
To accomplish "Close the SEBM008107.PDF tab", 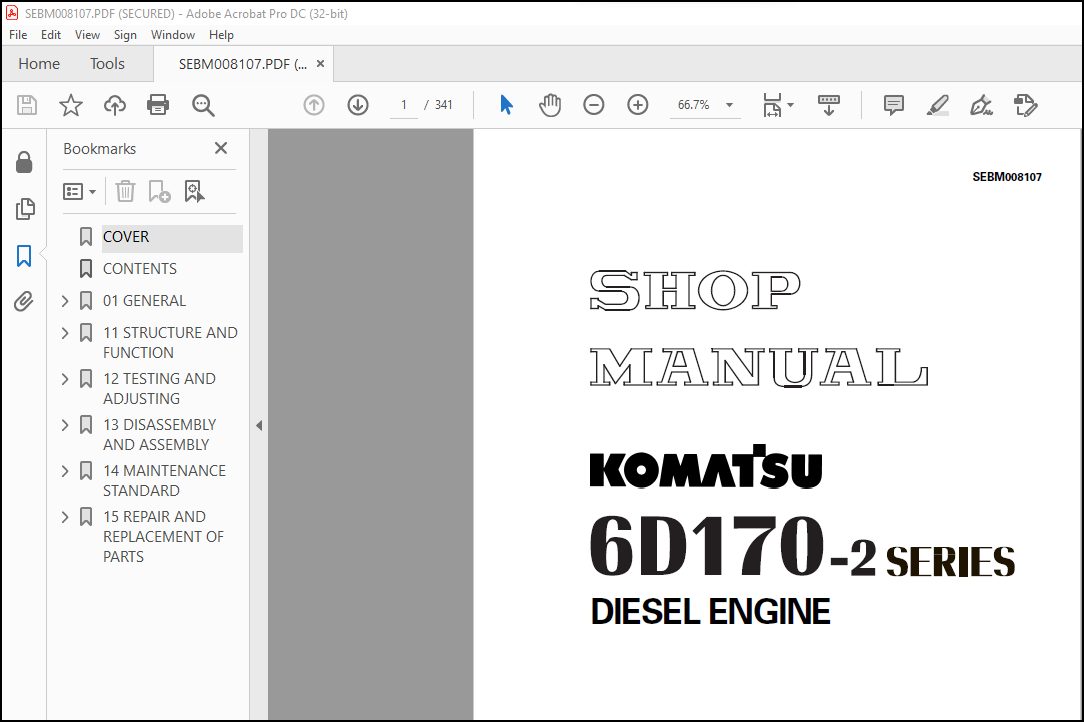I will point(320,64).
